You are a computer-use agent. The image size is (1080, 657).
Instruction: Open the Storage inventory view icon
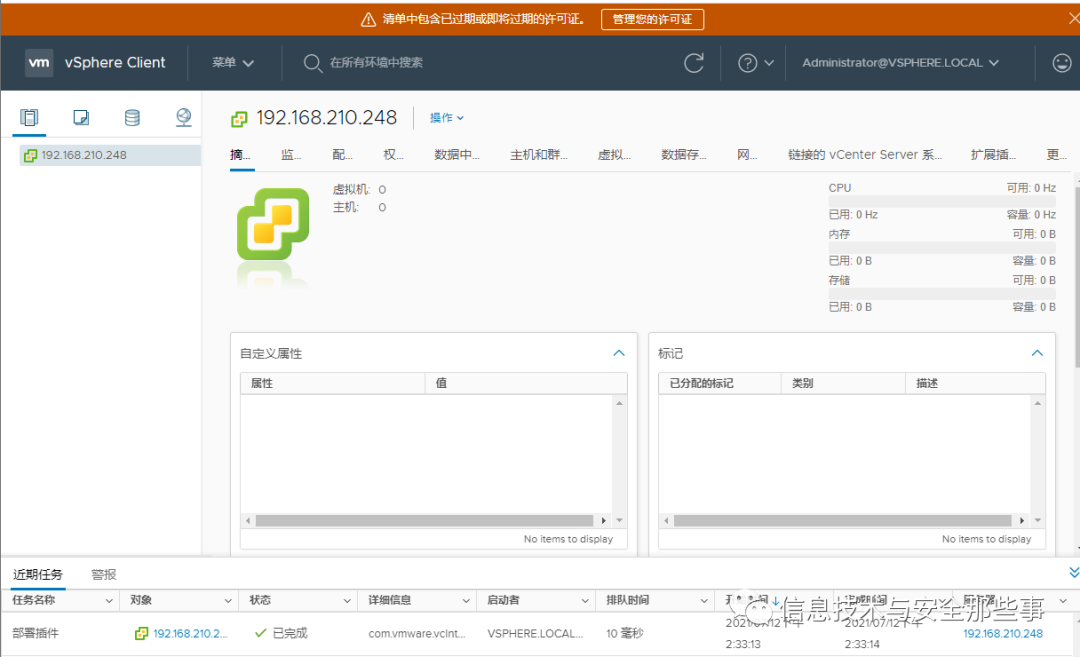tap(132, 118)
